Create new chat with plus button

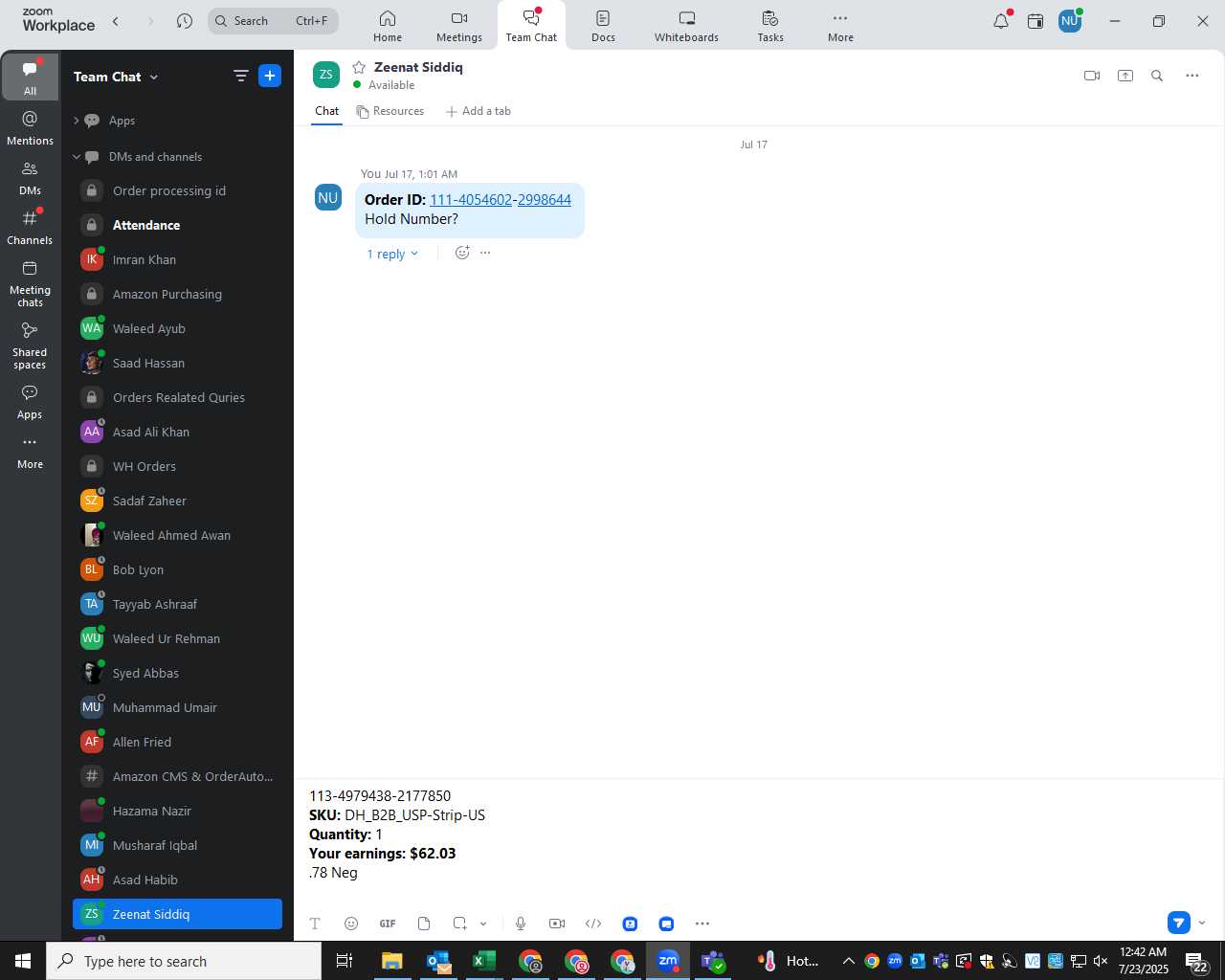(270, 76)
